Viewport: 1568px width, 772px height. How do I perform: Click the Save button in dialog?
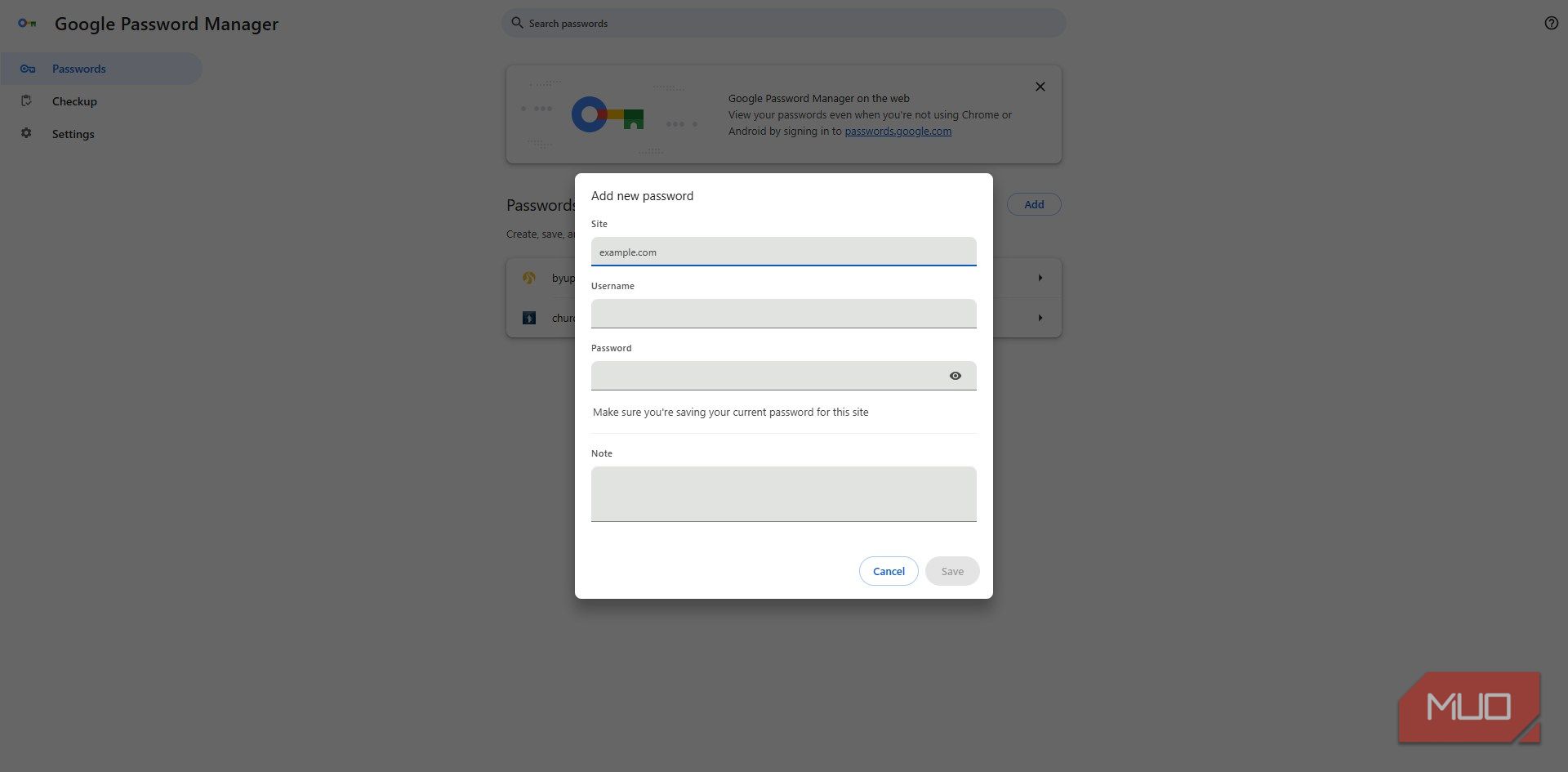click(x=952, y=571)
